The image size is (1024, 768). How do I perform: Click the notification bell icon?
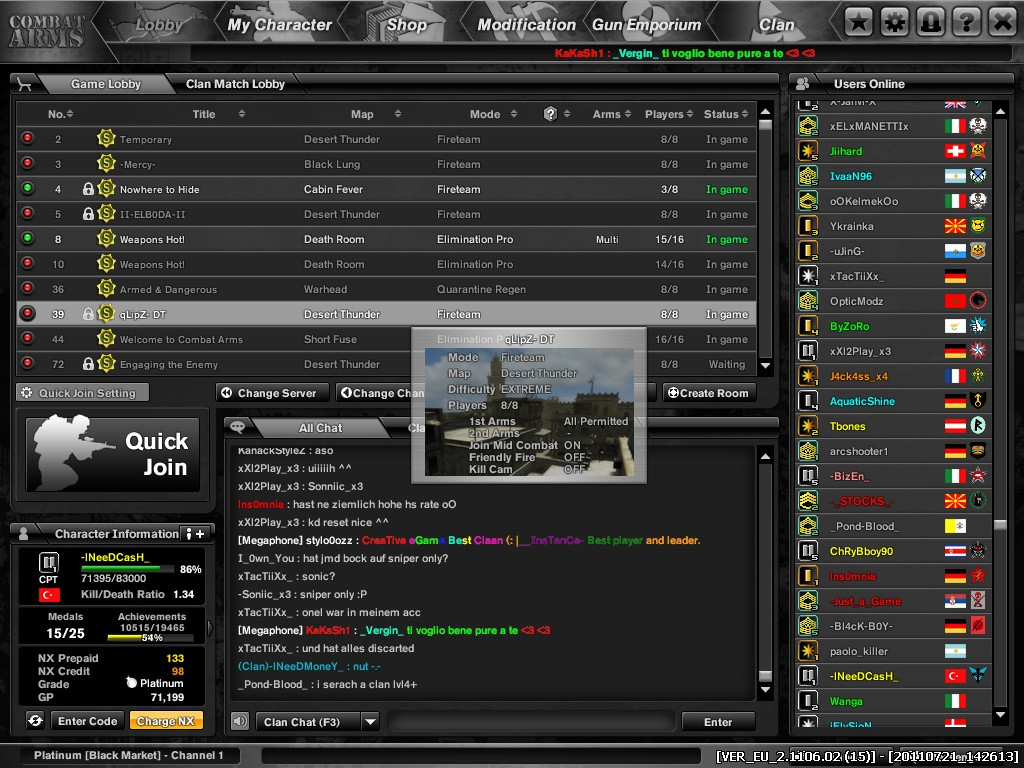coord(930,22)
